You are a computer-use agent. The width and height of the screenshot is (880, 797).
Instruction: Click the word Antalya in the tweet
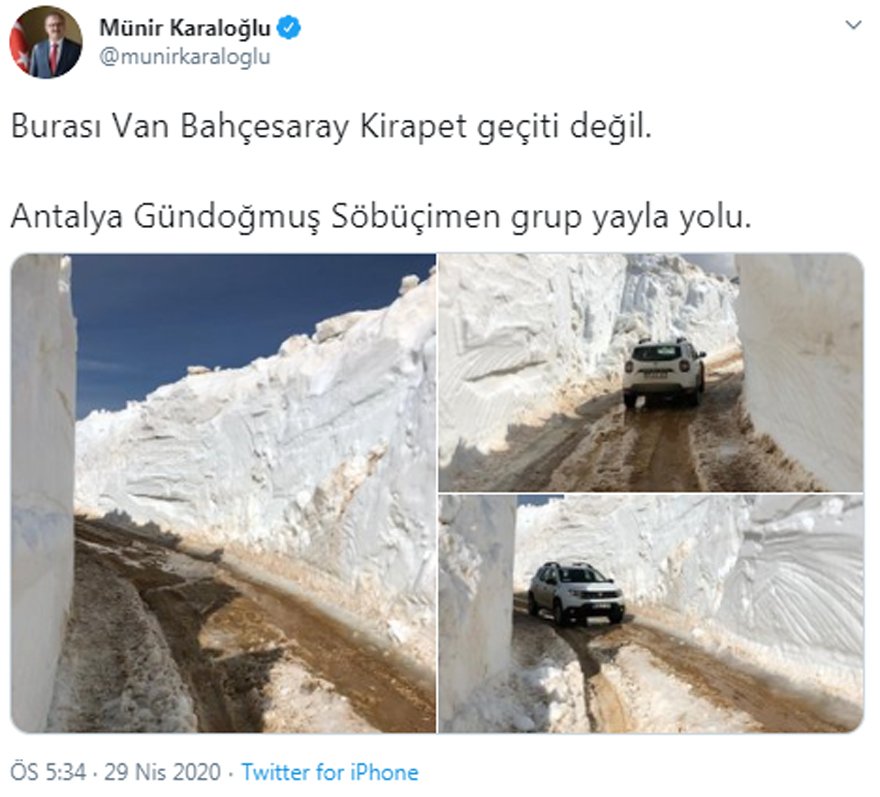click(66, 217)
